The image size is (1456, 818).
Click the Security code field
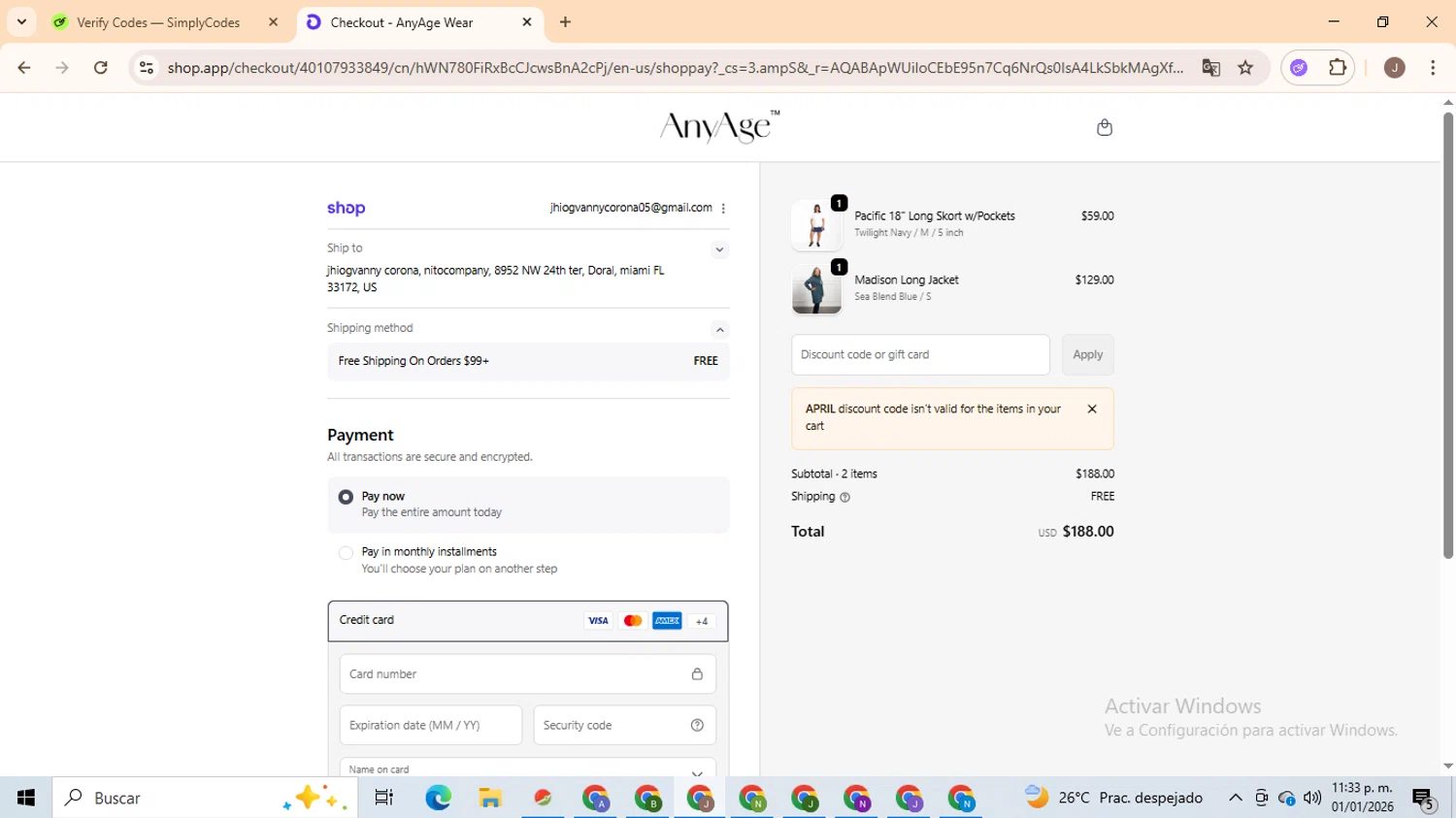(625, 725)
